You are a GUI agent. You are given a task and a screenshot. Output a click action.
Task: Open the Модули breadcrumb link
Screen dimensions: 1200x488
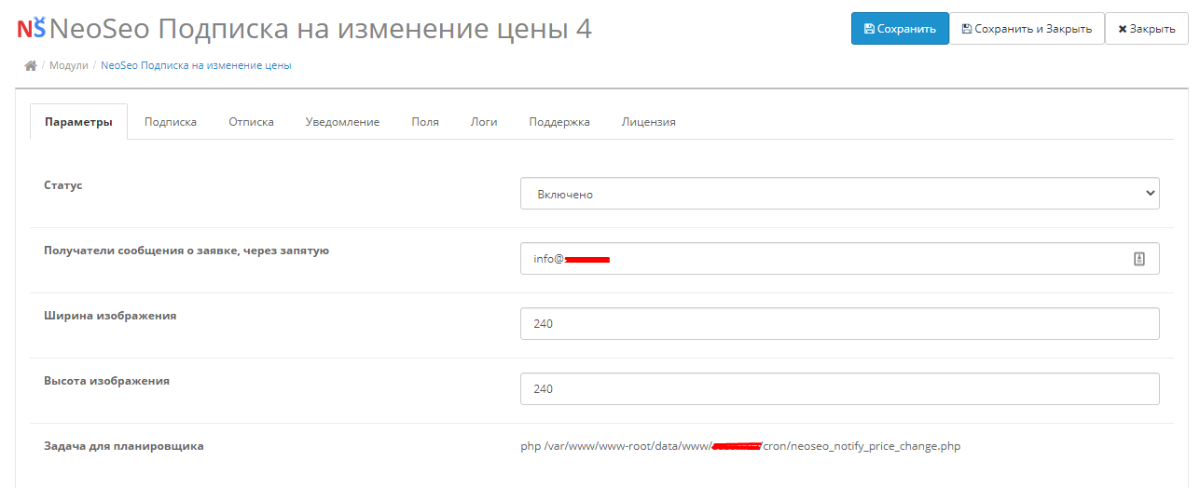(x=68, y=66)
